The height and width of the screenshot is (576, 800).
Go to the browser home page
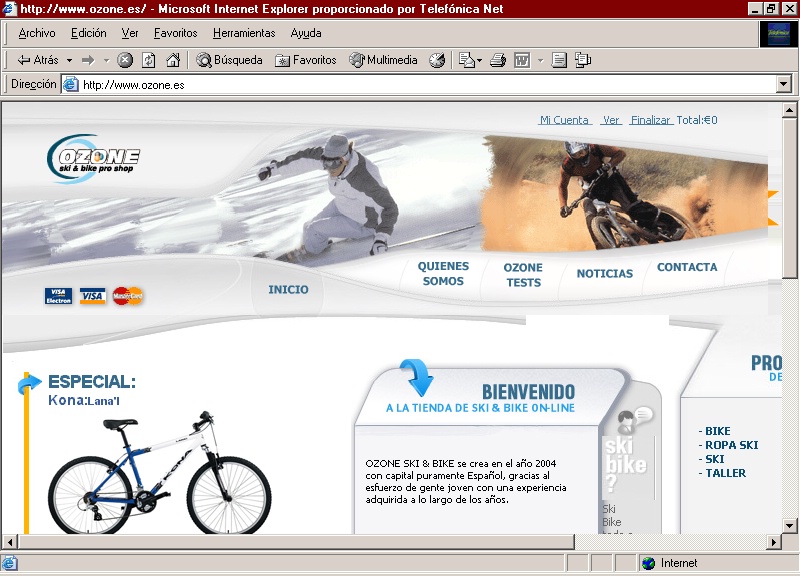click(x=173, y=60)
